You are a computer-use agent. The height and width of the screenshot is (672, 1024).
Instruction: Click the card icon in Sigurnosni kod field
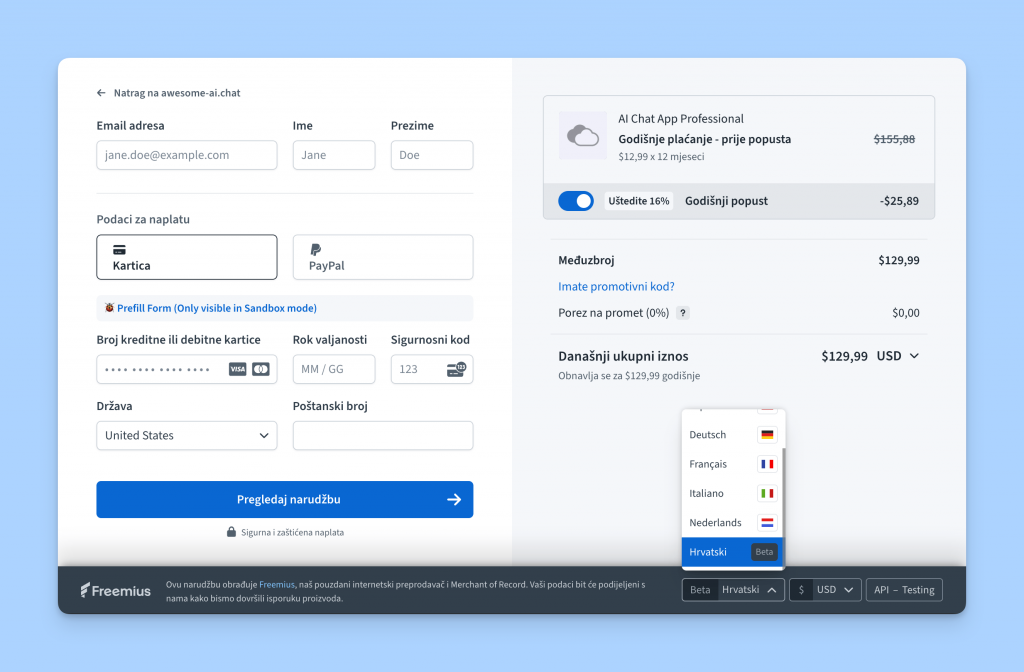457,370
